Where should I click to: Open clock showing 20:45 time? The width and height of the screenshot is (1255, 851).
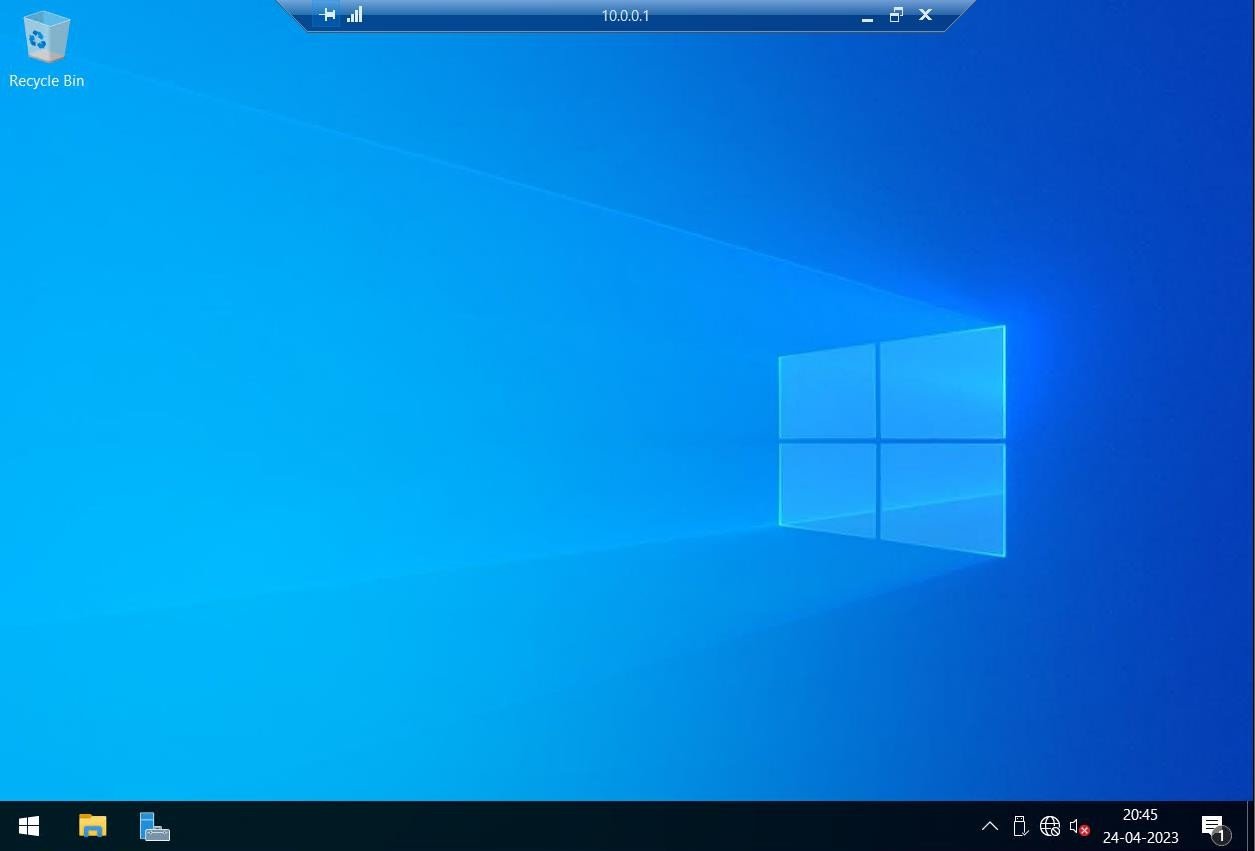(x=1140, y=815)
